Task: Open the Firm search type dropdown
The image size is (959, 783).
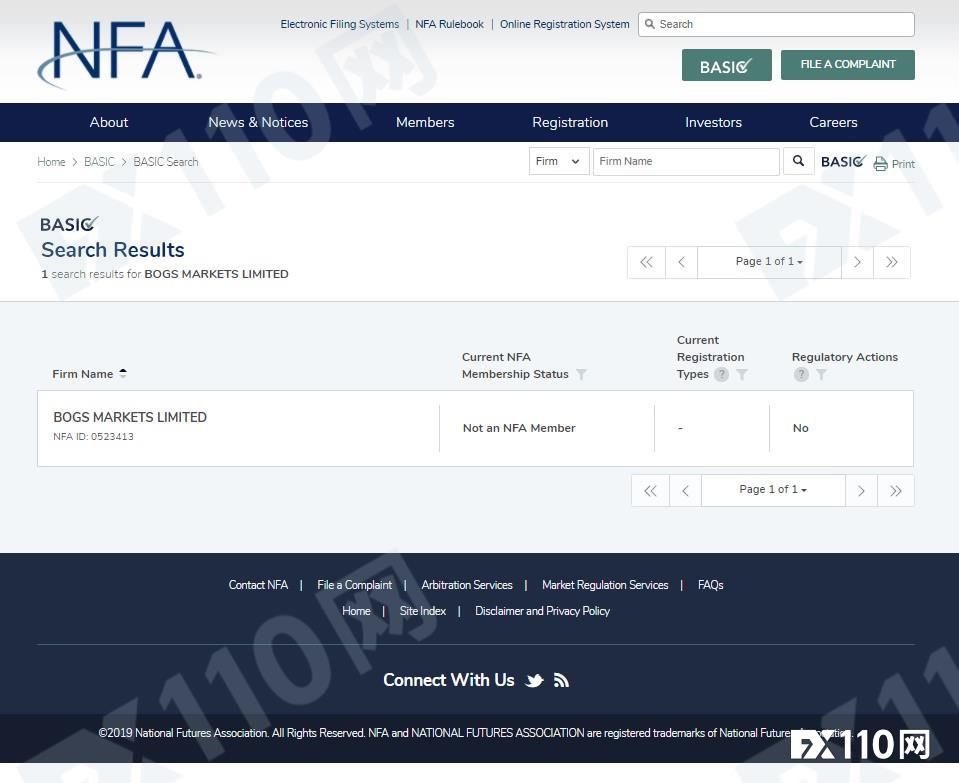Action: coord(559,161)
